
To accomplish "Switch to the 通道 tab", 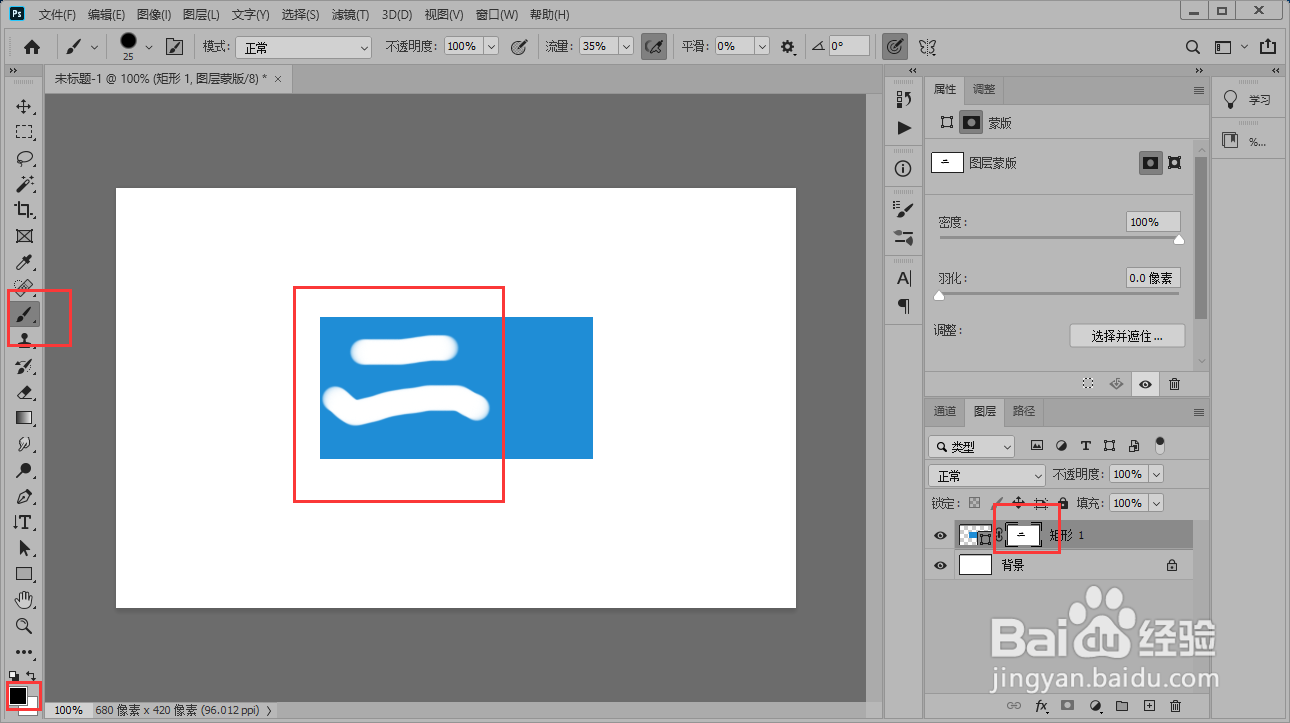I will [945, 411].
